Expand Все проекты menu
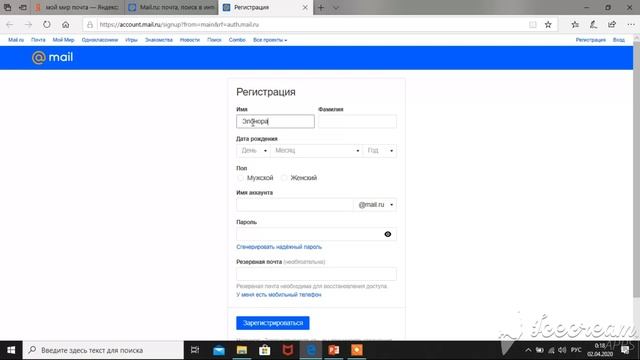Screen dimensions: 640x360 [x=270, y=40]
